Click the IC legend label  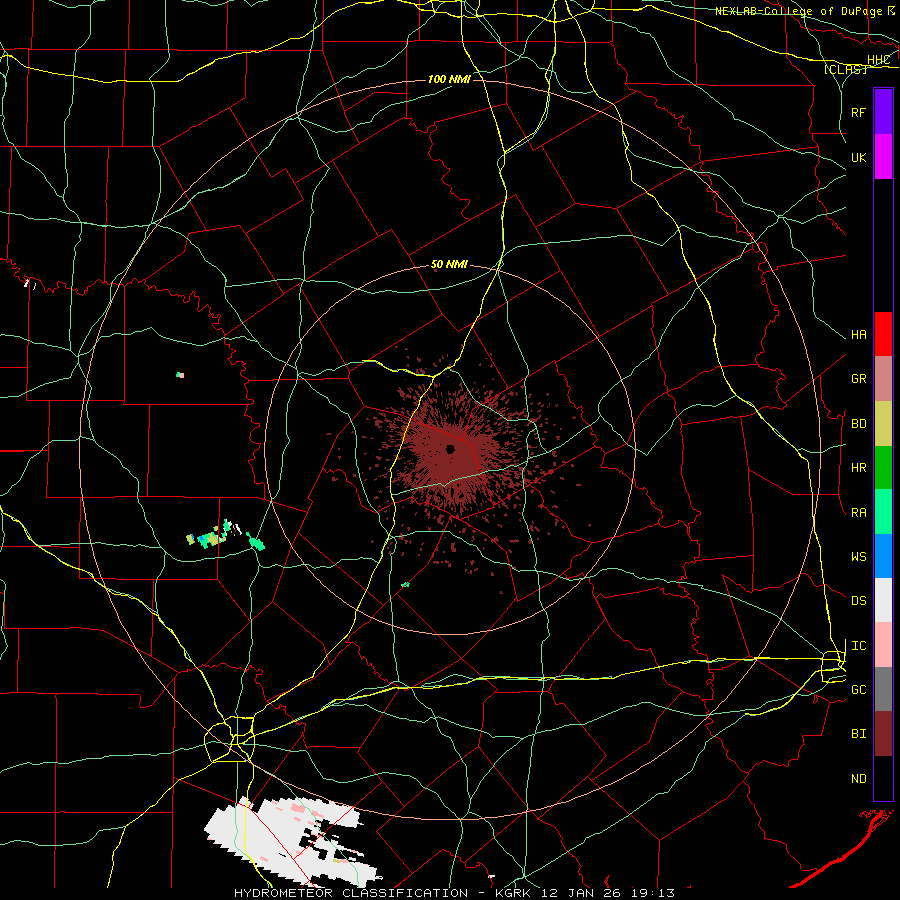tap(858, 645)
